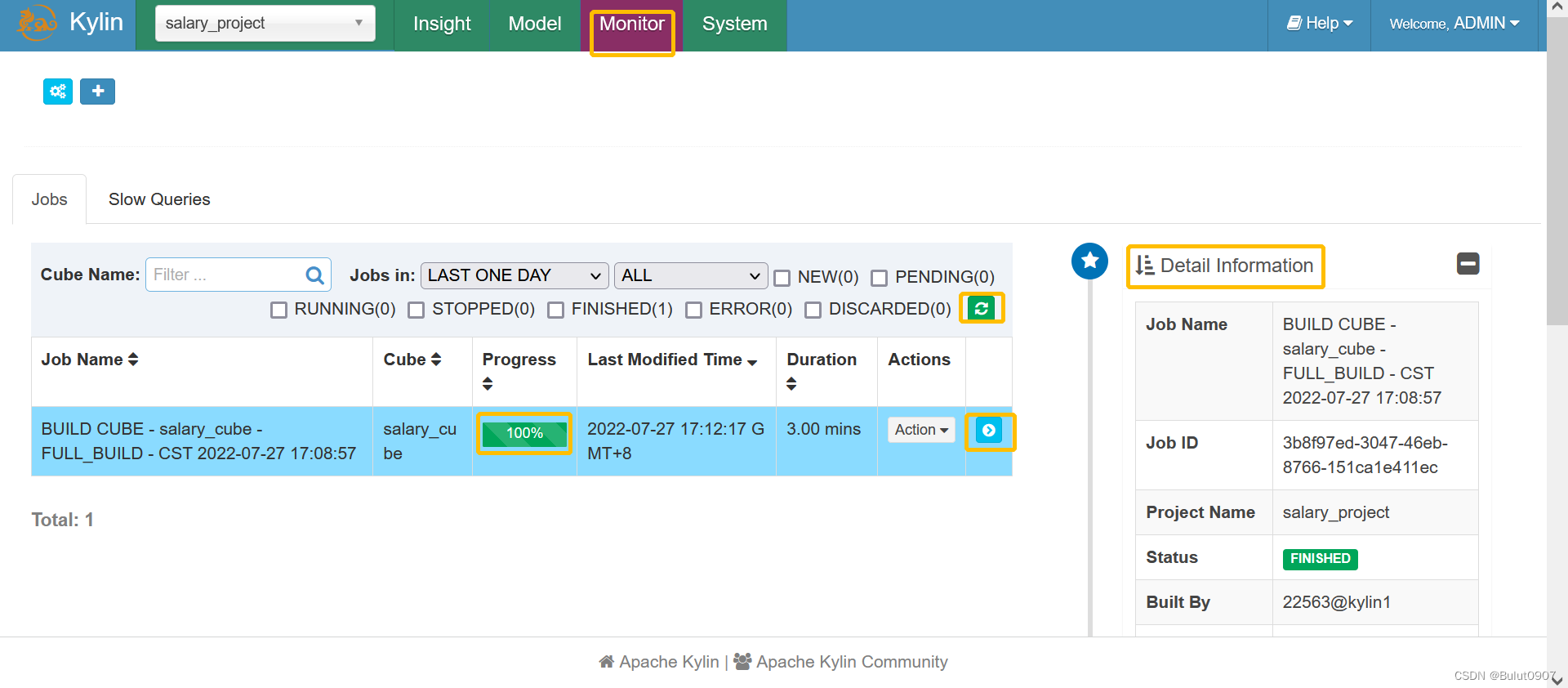Click the Kylin brand name link
Viewport: 1568px width, 688px height.
click(x=96, y=22)
